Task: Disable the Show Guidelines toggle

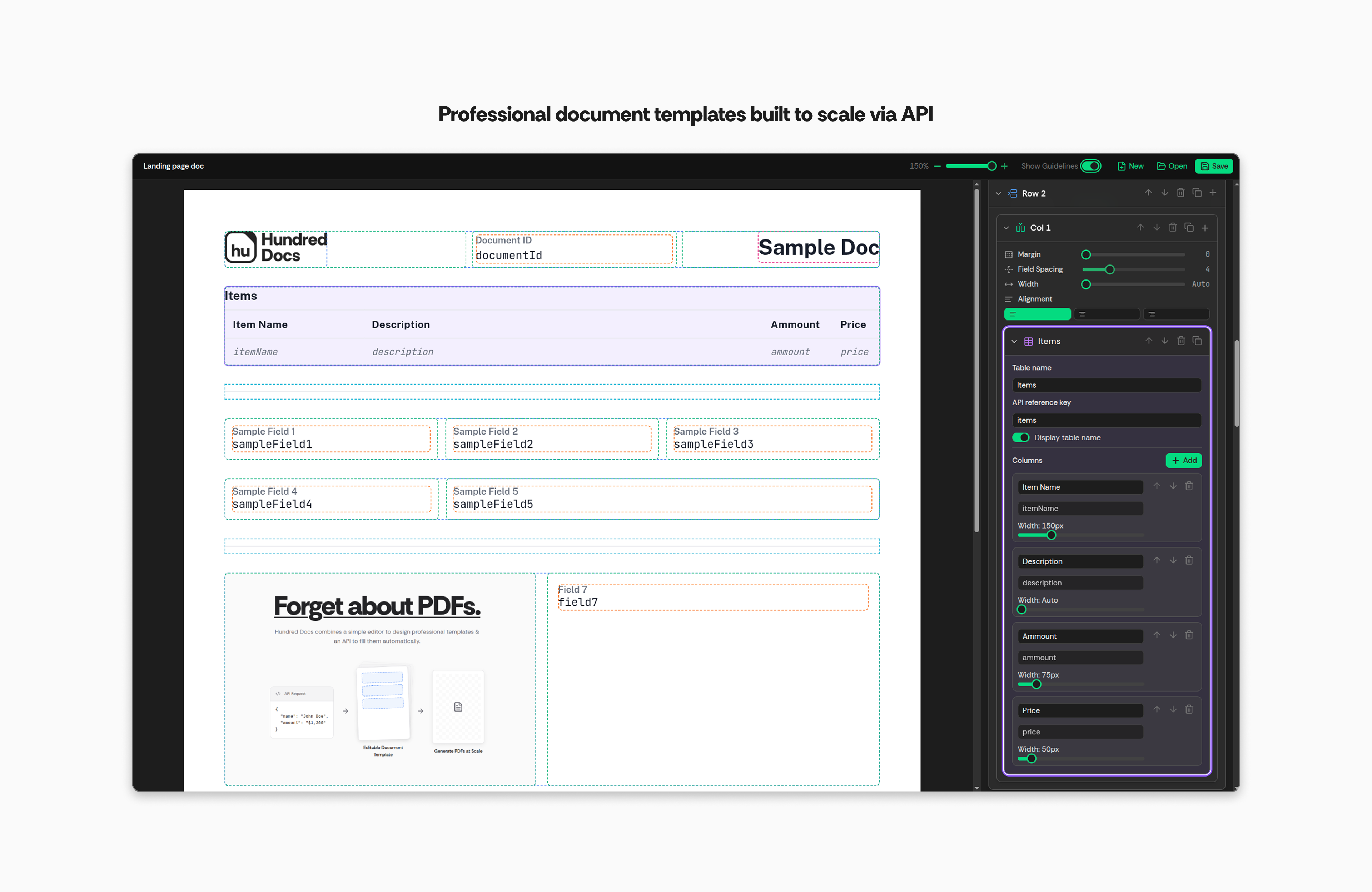Action: 1091,166
